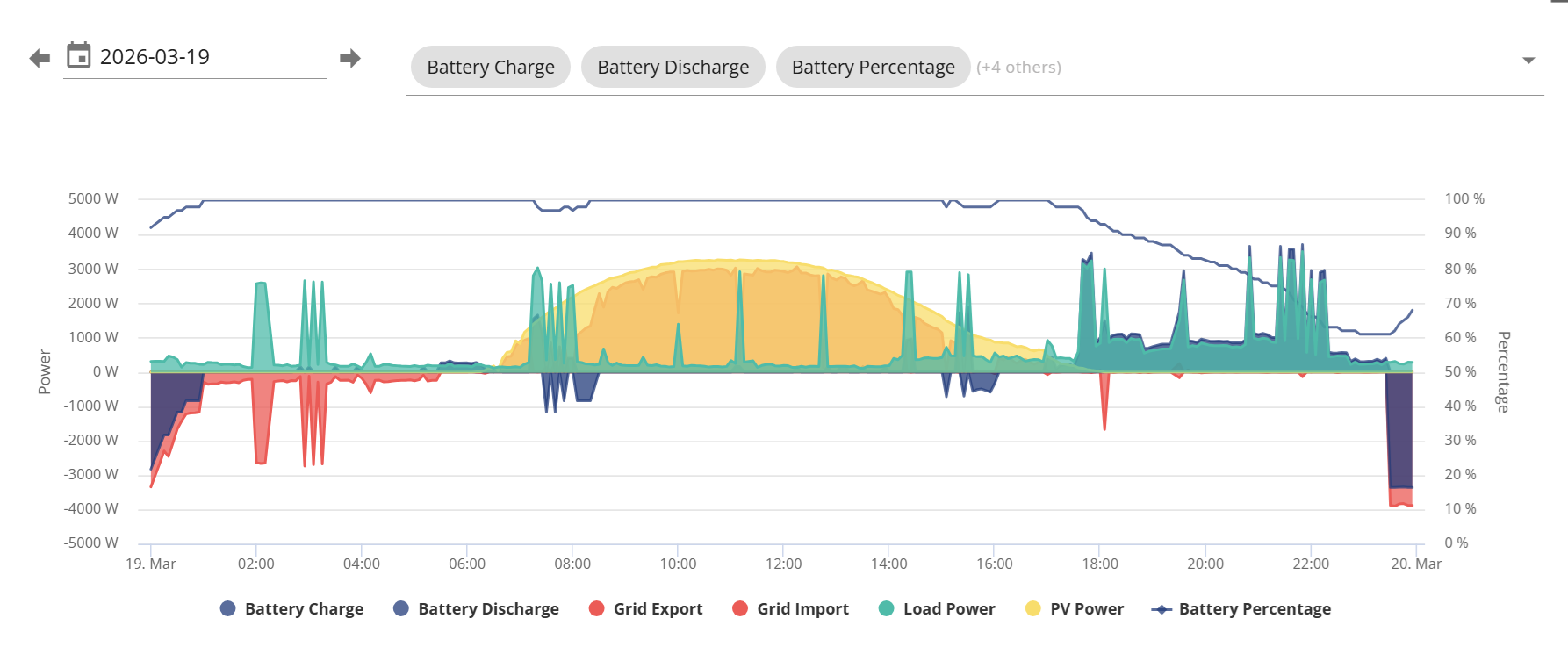This screenshot has width=1568, height=647.
Task: Toggle Battery Charge series in chart legend
Action: coord(291,608)
